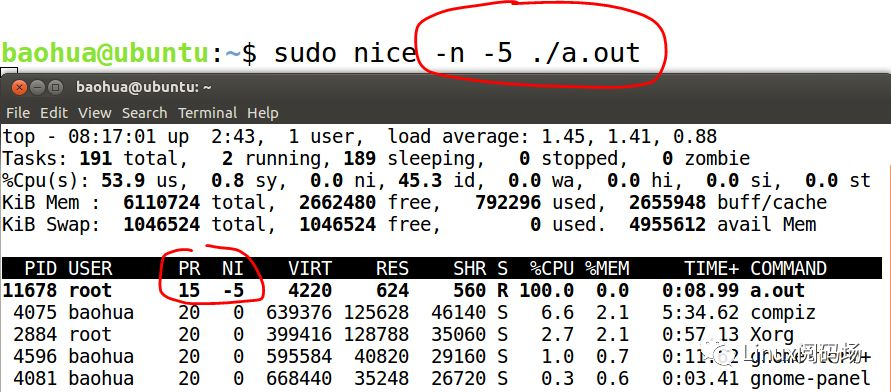The width and height of the screenshot is (891, 392).
Task: Click nice value -5 for a.out
Action: [232, 290]
